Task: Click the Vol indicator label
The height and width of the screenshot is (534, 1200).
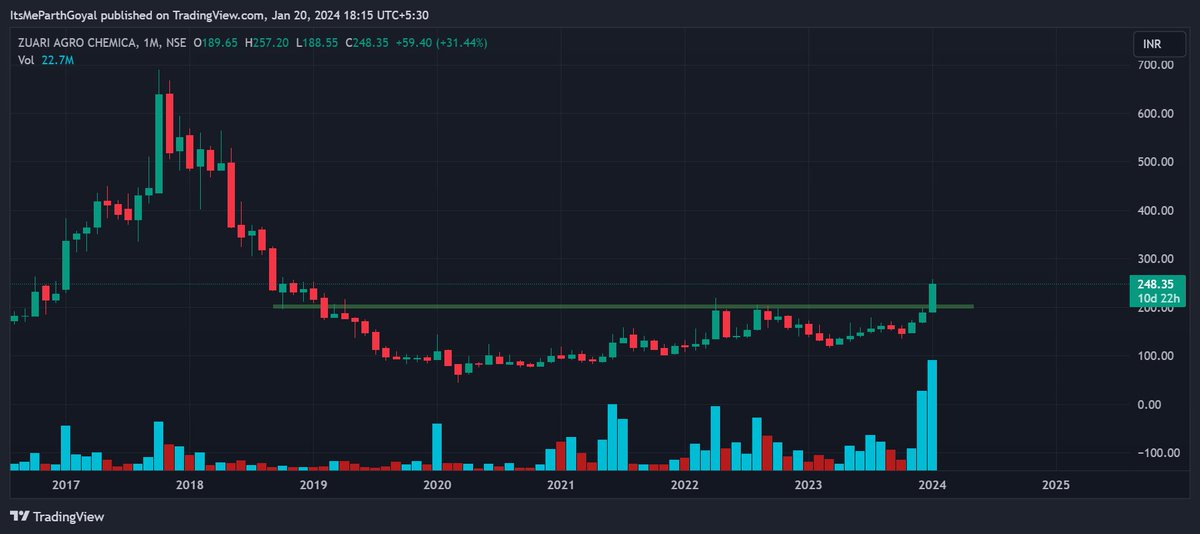Action: pyautogui.click(x=27, y=61)
